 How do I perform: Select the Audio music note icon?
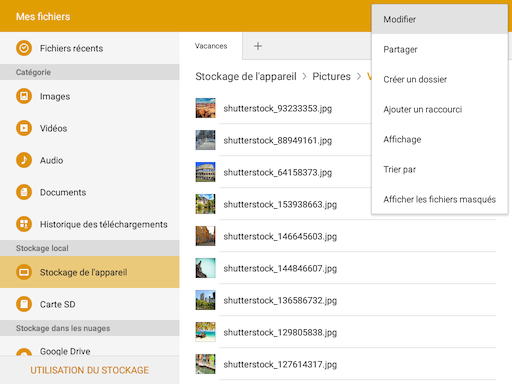click(x=24, y=160)
